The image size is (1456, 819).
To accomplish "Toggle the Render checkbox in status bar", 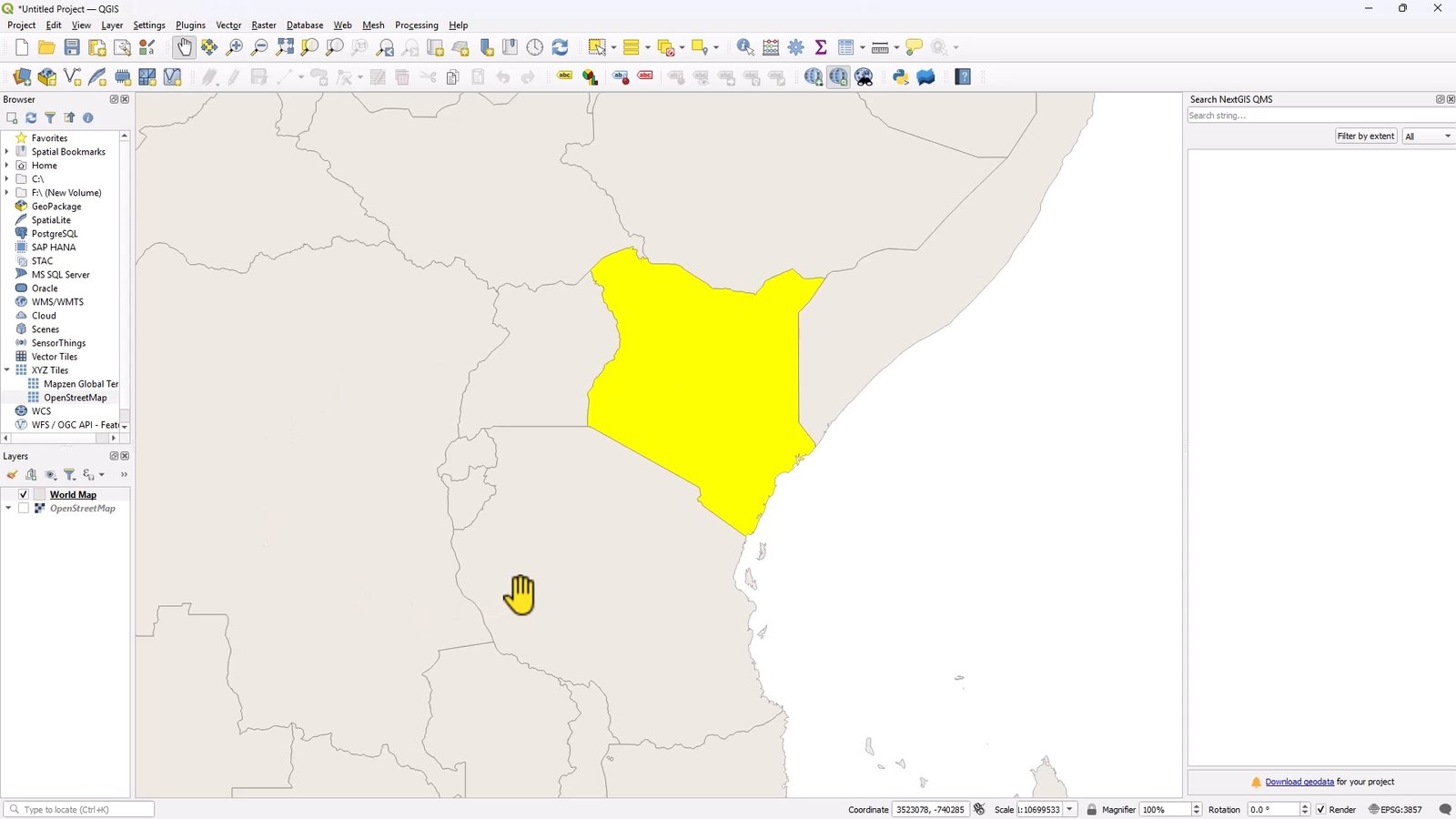I will tap(1321, 809).
